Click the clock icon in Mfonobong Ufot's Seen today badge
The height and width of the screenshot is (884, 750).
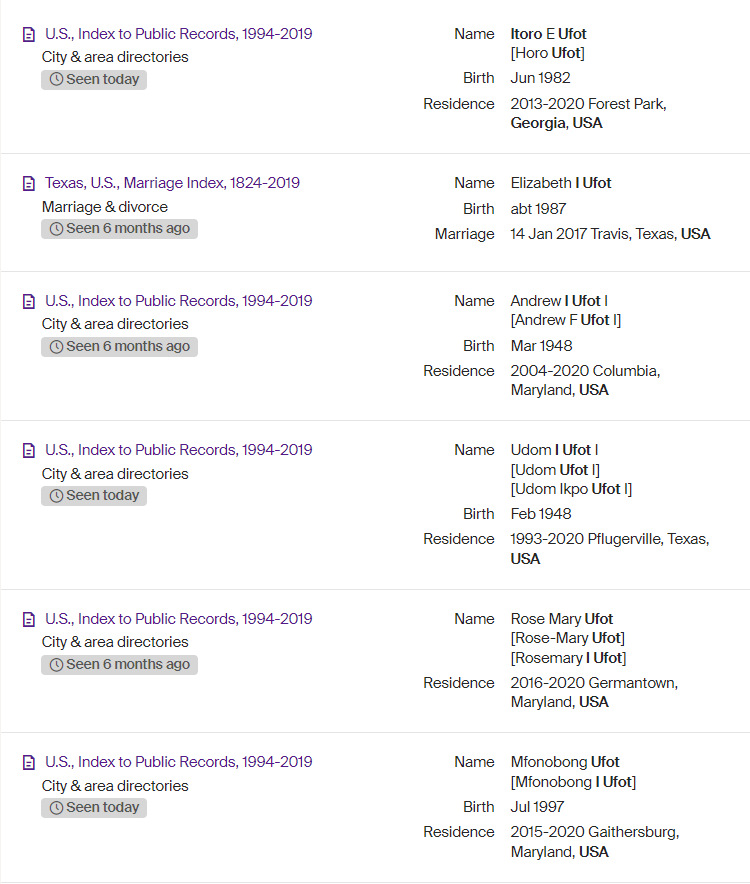56,807
